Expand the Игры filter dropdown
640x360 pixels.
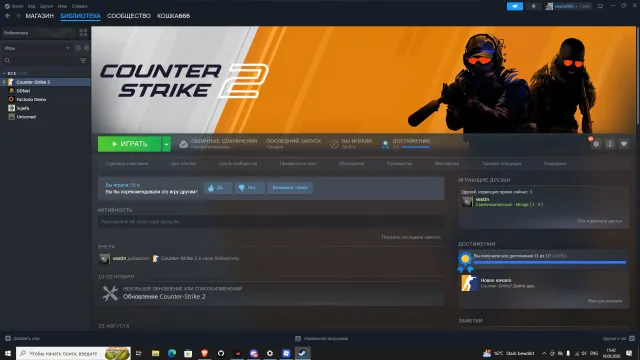pos(37,48)
